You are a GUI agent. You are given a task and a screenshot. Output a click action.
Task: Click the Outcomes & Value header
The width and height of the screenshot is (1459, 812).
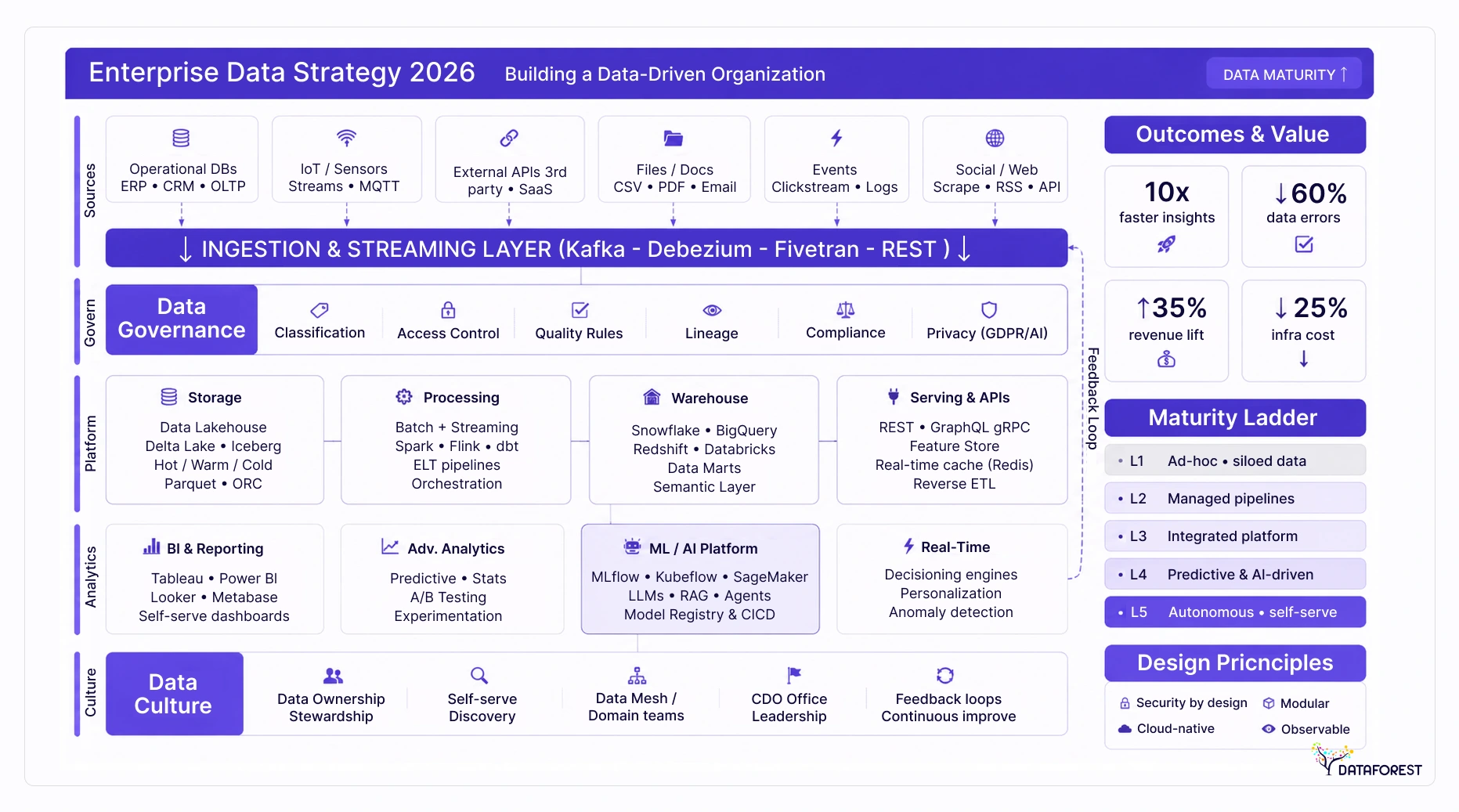[1235, 135]
